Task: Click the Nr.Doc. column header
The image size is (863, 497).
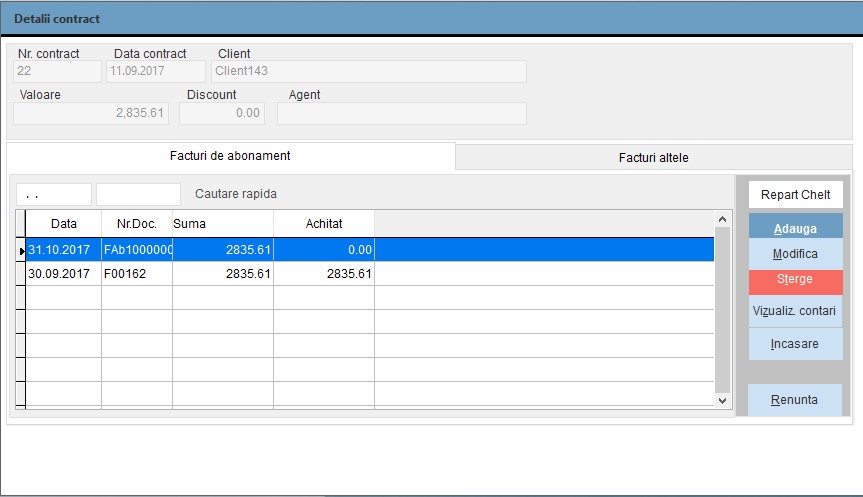Action: 137,224
